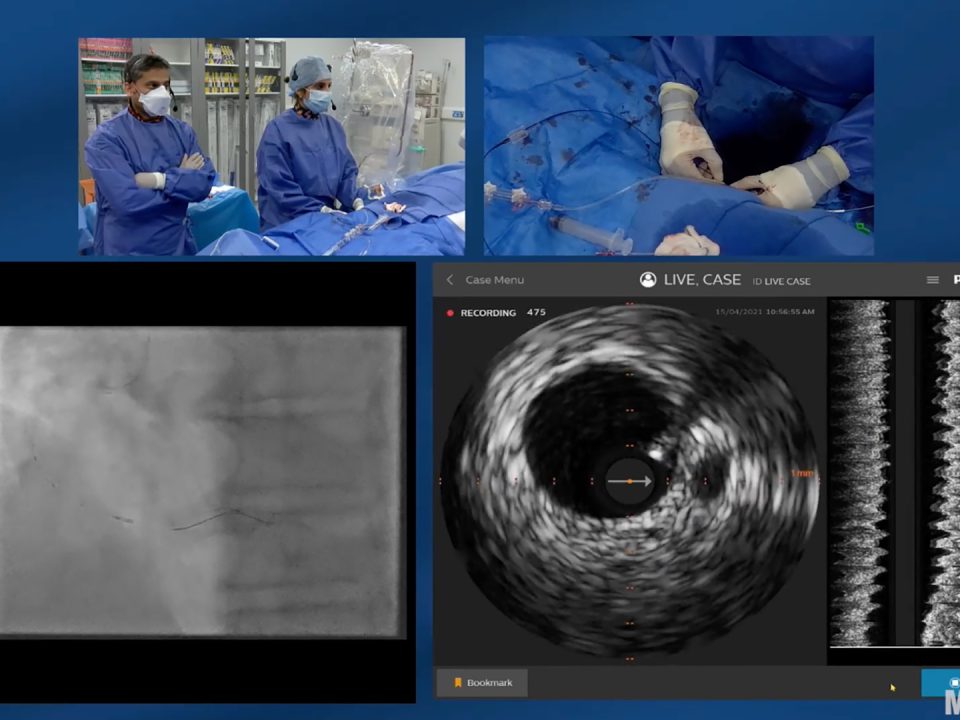960x720 pixels.
Task: Select the ID LIVE CASE header label
Action: [782, 280]
